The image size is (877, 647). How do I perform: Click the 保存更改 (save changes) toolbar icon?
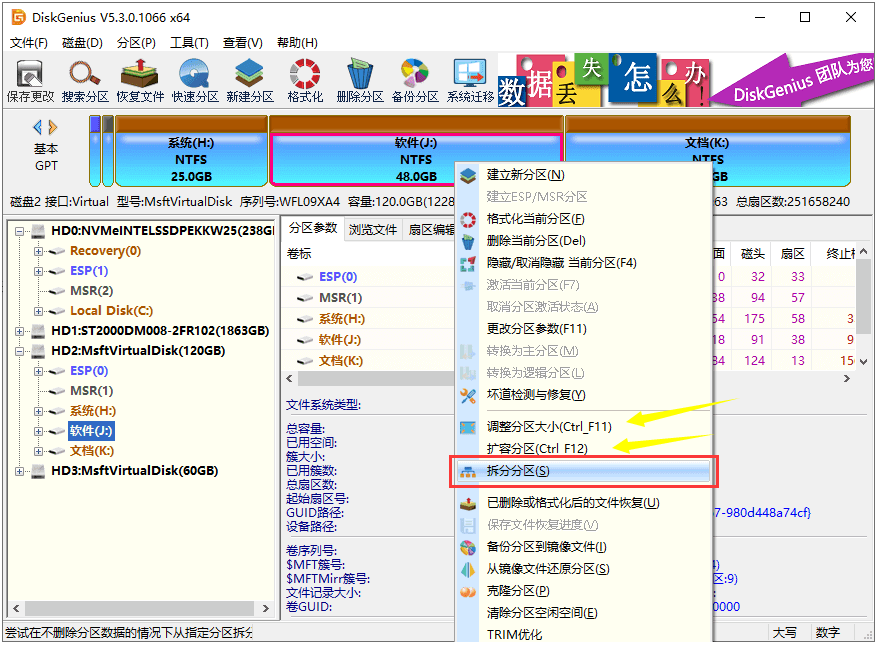click(x=30, y=81)
